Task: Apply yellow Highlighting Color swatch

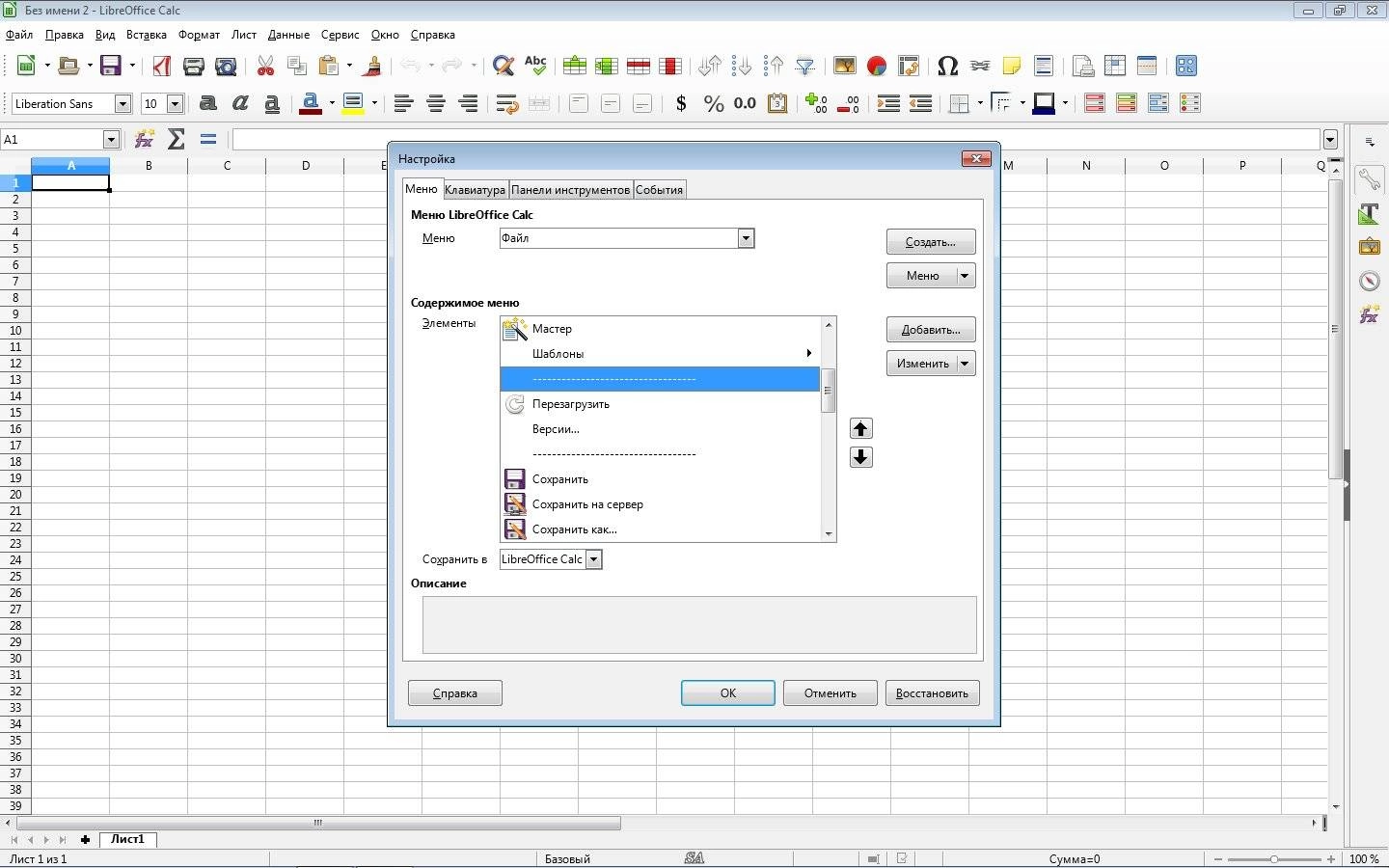Action: coord(353,103)
